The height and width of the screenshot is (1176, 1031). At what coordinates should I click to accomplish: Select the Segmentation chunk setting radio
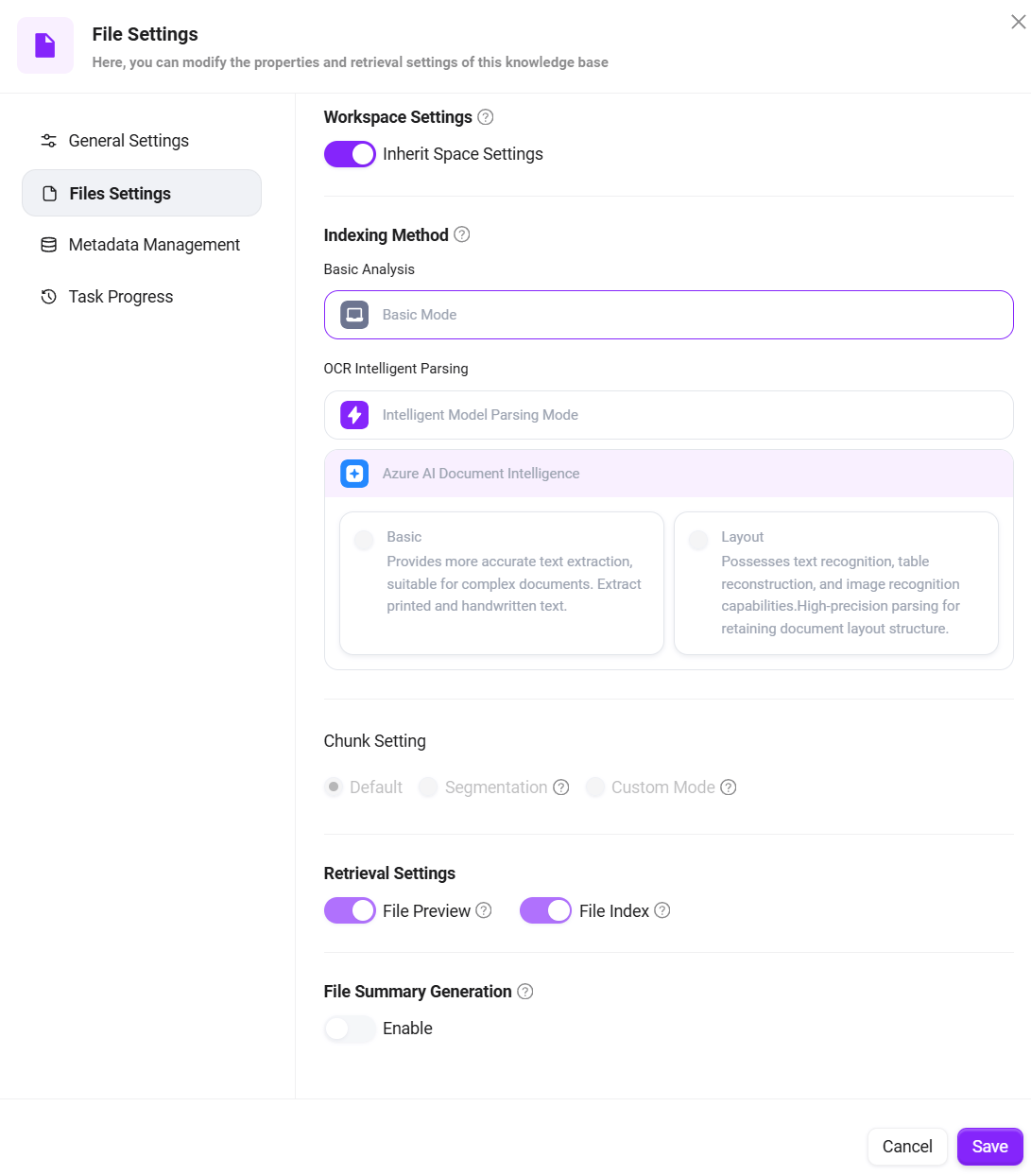[x=428, y=787]
